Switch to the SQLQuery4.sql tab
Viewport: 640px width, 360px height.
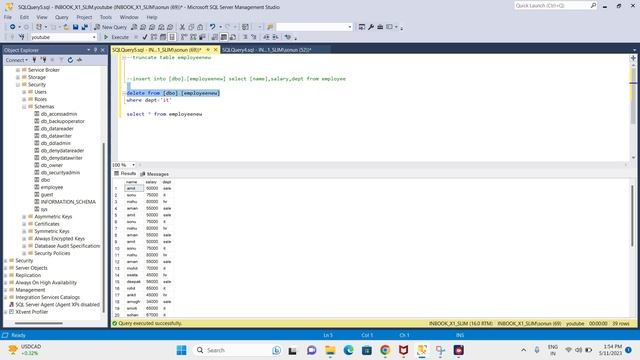point(267,50)
